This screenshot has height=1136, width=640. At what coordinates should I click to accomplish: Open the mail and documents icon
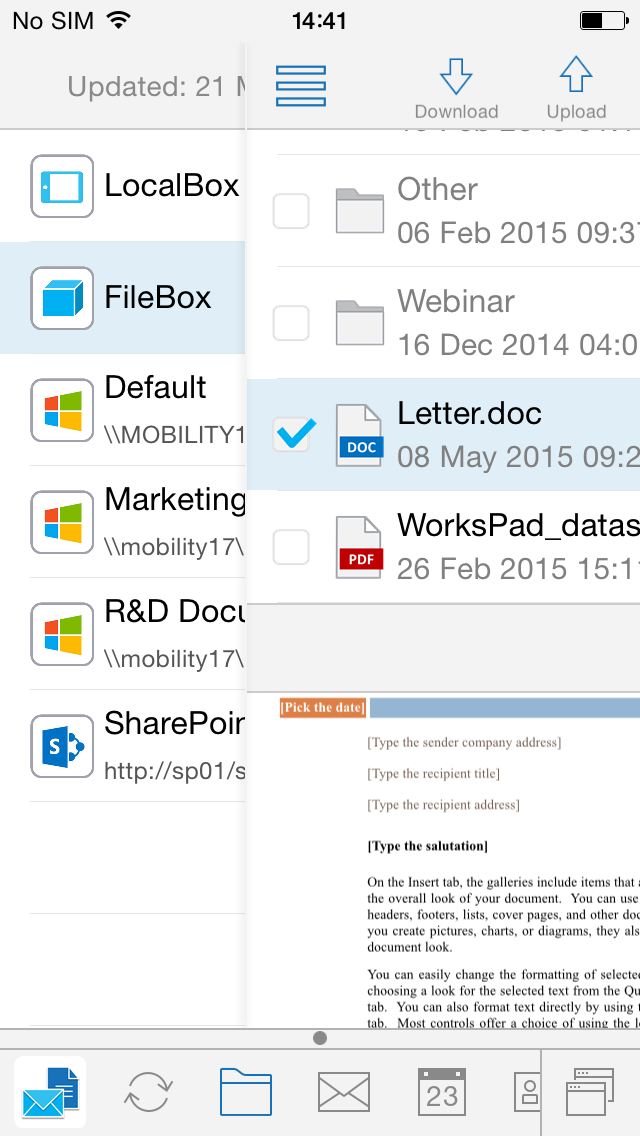pos(51,1093)
